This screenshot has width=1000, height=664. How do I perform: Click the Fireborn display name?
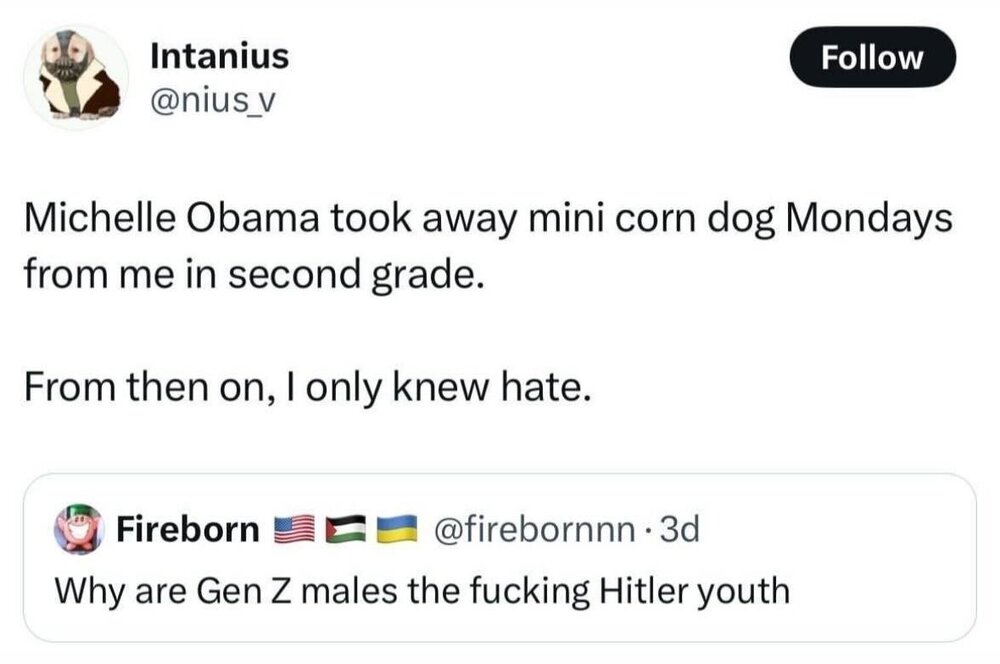point(188,529)
